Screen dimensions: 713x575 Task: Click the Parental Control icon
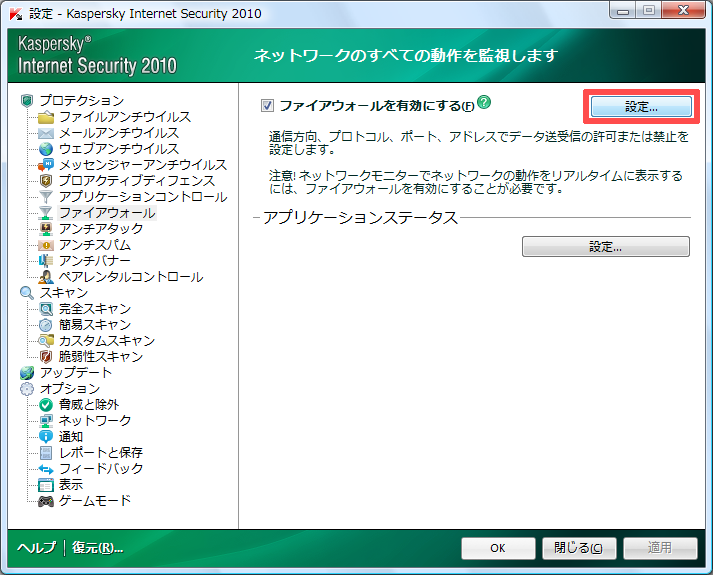pyautogui.click(x=46, y=277)
